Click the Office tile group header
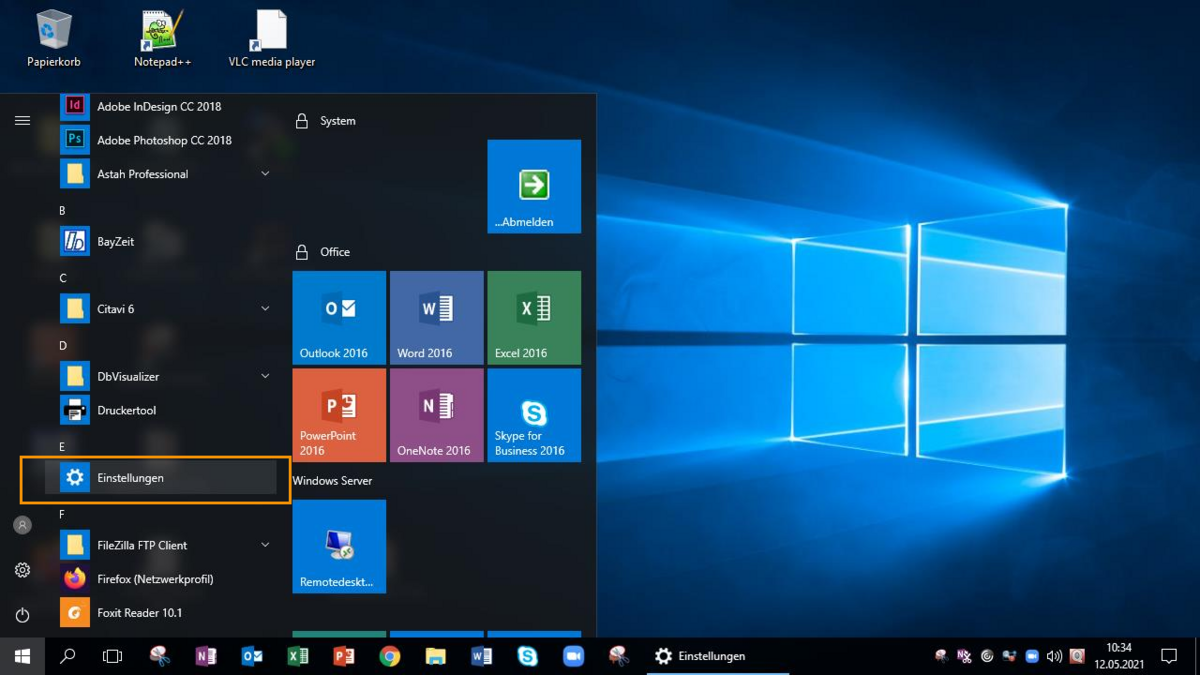 point(335,252)
